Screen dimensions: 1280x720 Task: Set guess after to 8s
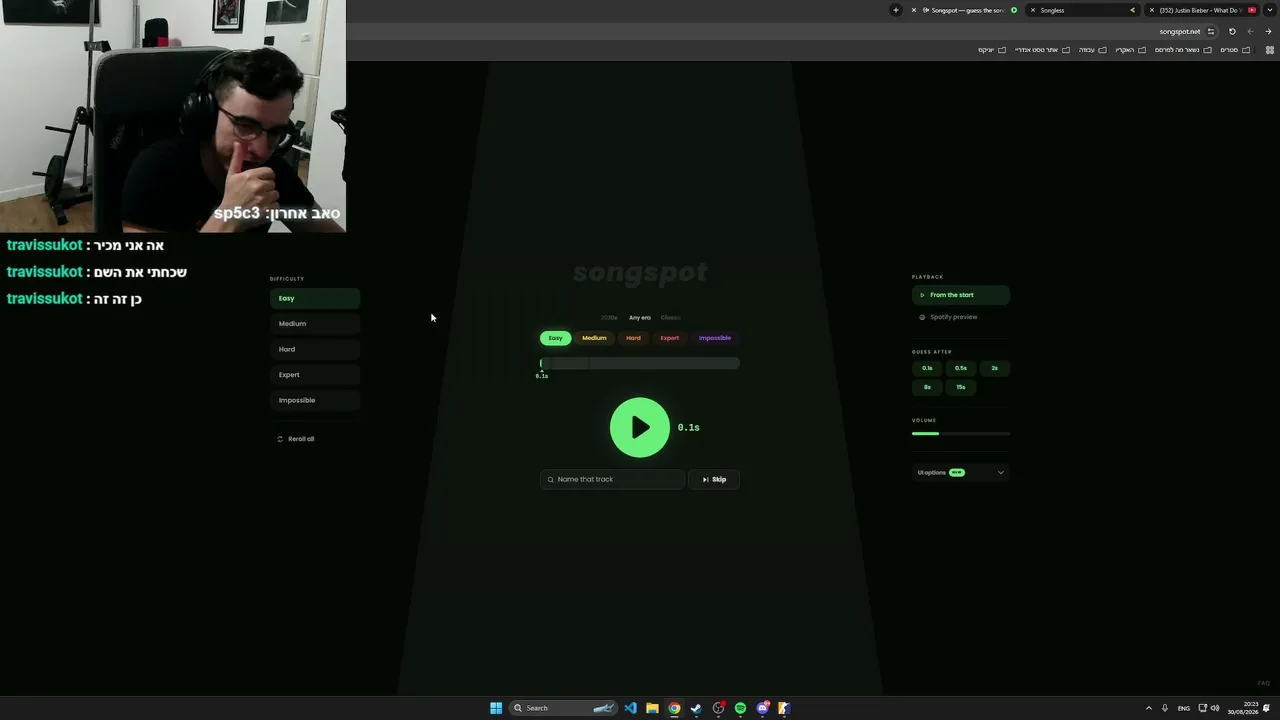[x=927, y=387]
